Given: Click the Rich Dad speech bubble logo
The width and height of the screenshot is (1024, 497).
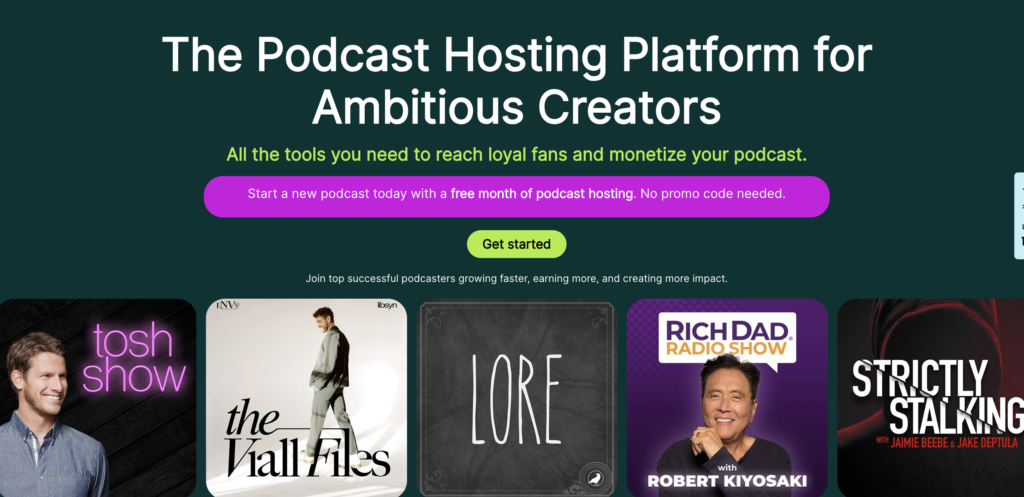Looking at the screenshot, I should (x=727, y=340).
